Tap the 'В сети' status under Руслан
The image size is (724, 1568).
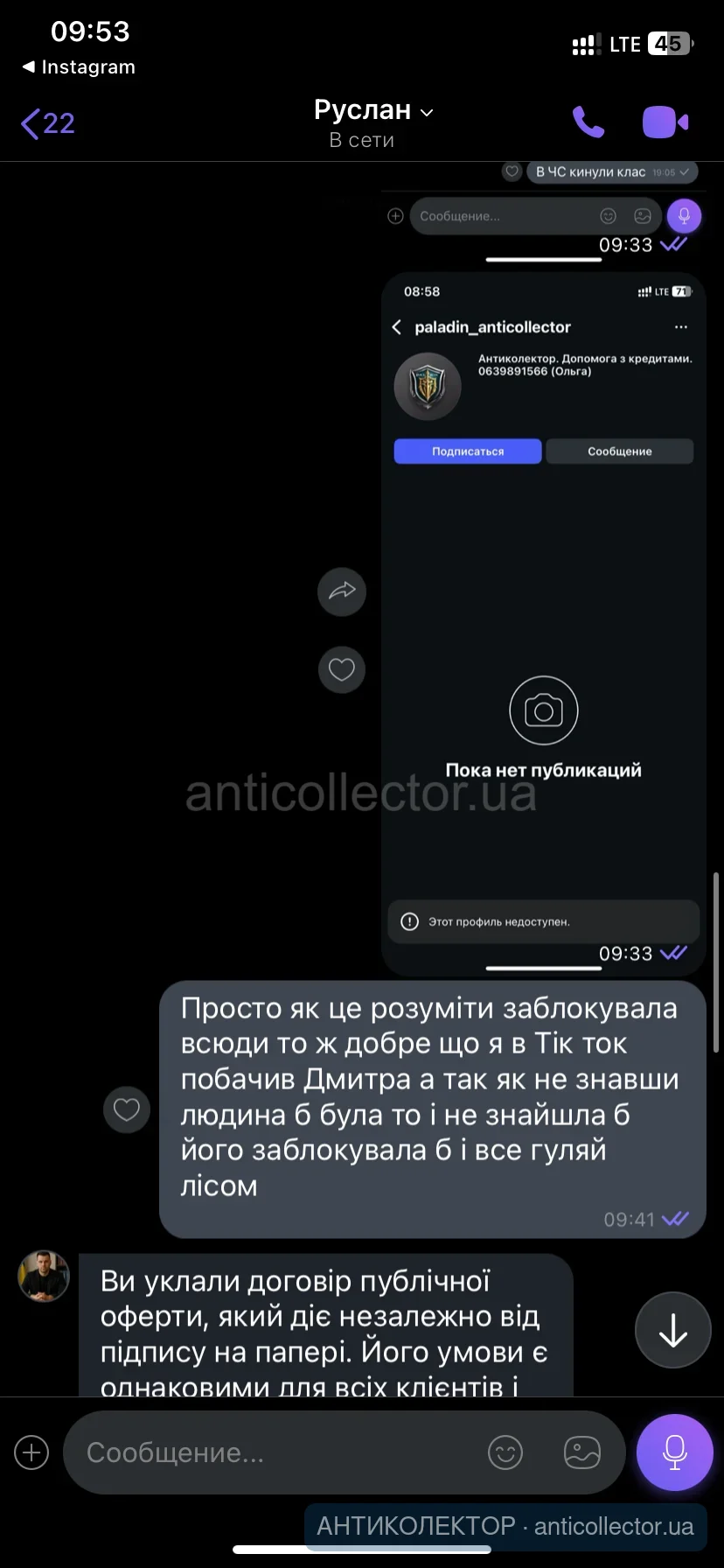(362, 140)
